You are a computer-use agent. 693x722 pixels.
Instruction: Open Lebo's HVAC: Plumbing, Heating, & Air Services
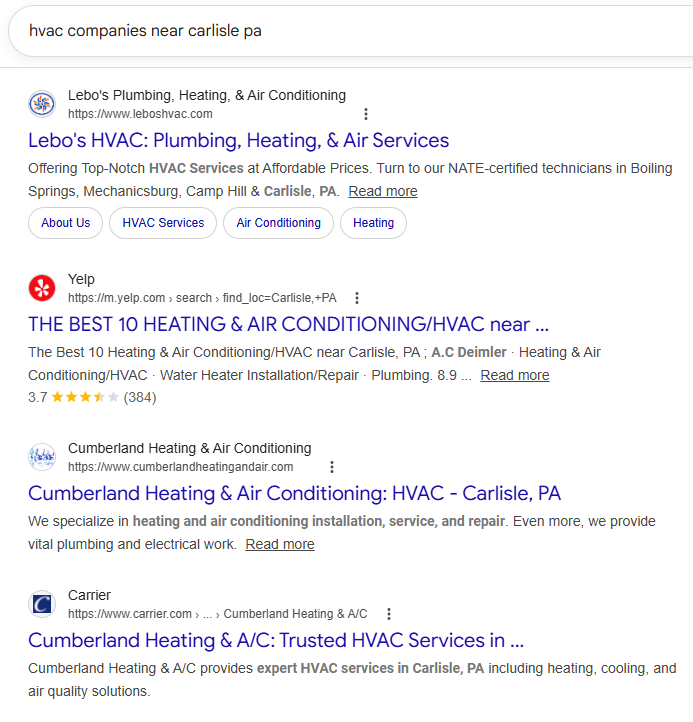[238, 140]
